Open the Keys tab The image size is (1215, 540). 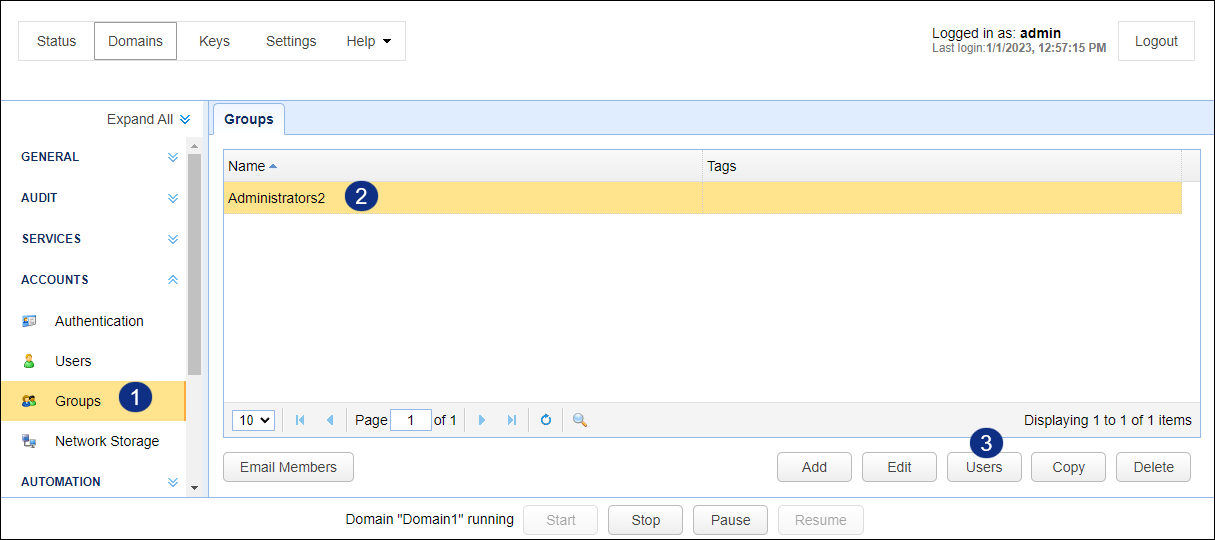[x=214, y=41]
